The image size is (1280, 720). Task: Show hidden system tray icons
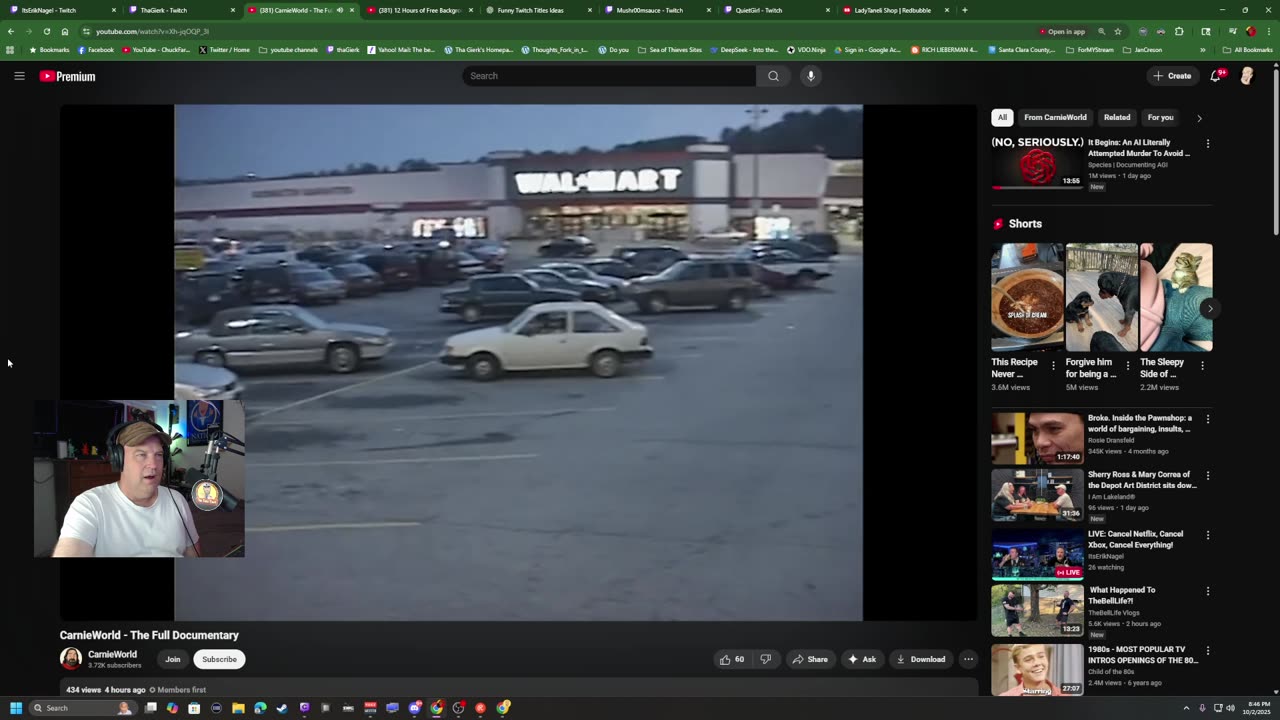(1186, 708)
